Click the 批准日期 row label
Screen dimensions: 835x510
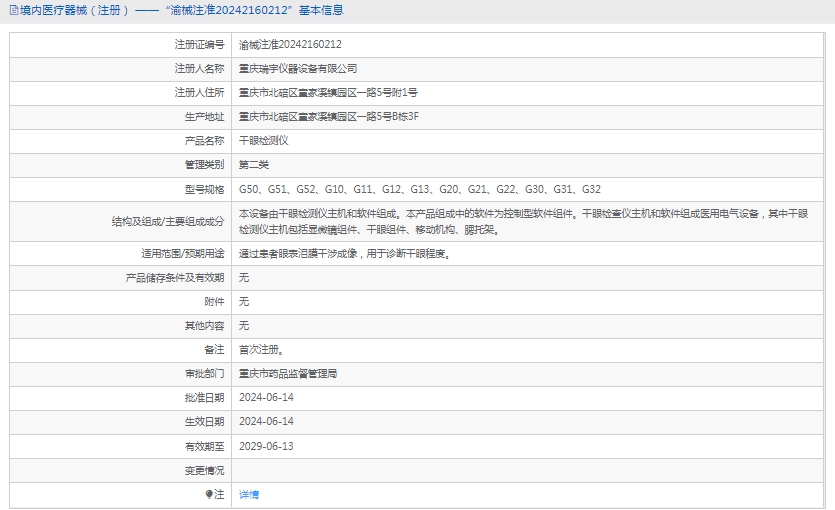pos(204,398)
